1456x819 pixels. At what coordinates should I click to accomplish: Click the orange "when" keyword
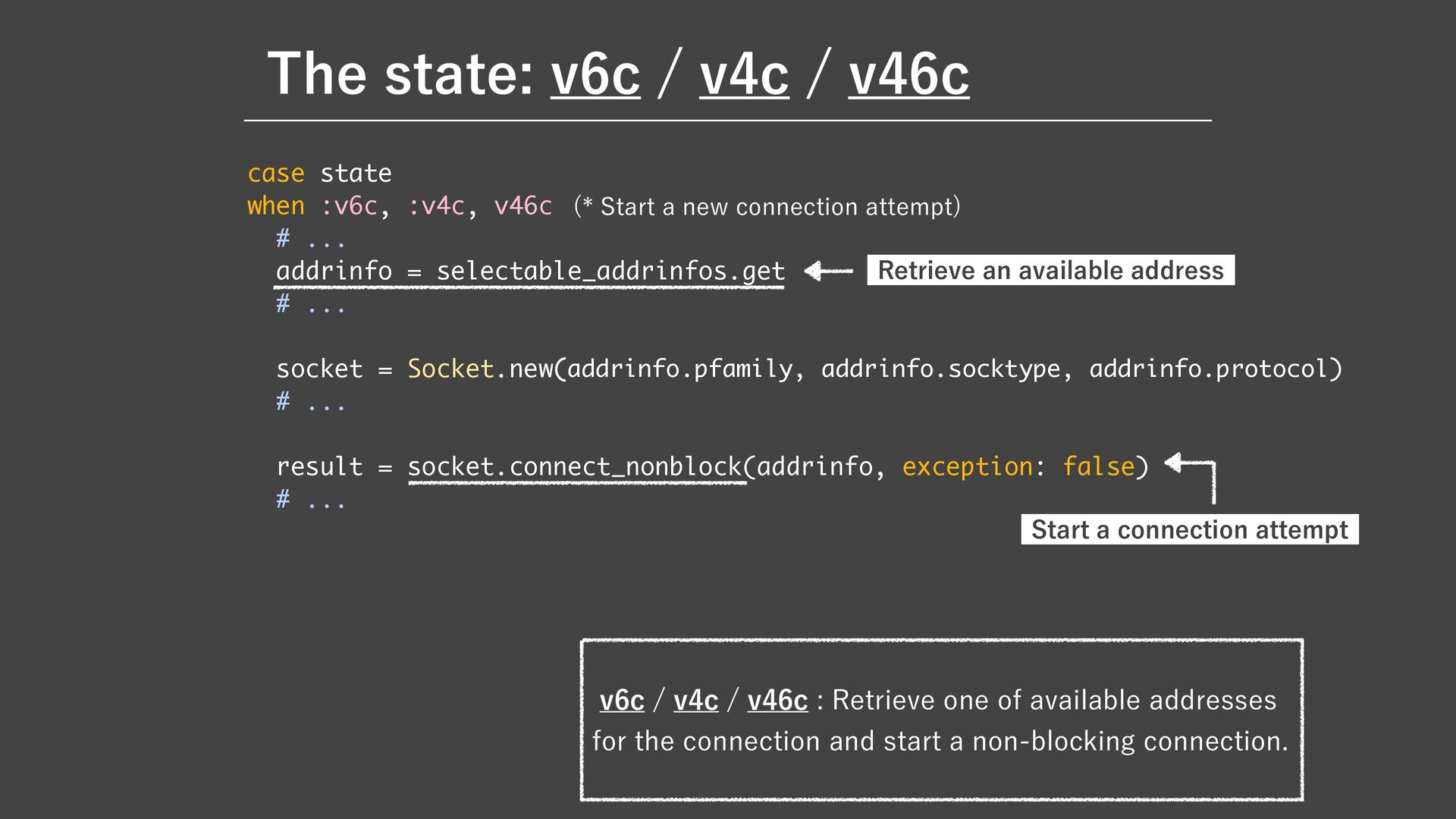click(275, 206)
